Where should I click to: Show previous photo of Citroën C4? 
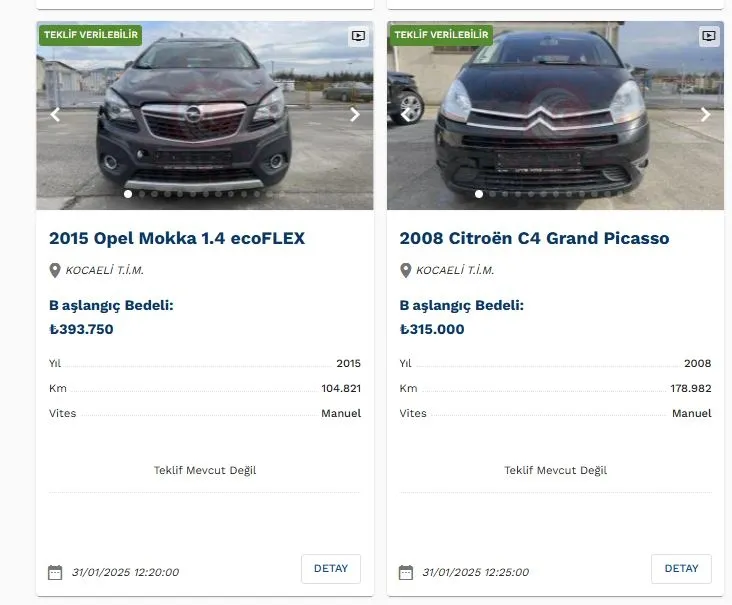(405, 115)
